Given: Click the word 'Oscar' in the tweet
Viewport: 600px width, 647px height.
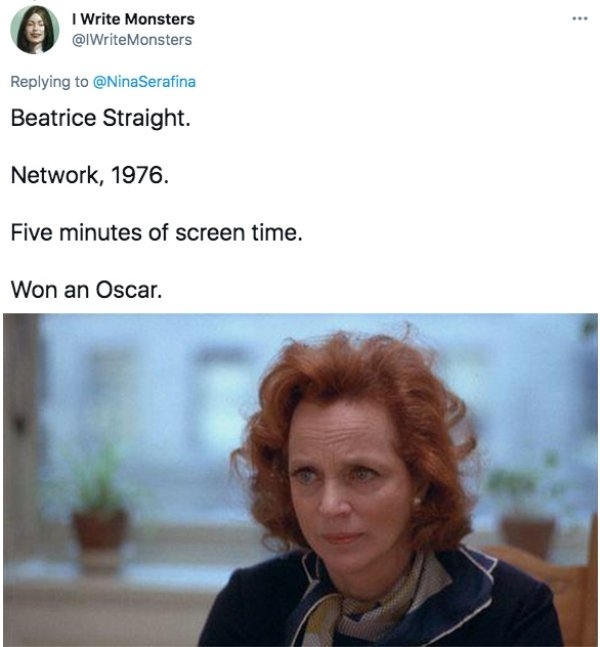Looking at the screenshot, I should (x=127, y=290).
